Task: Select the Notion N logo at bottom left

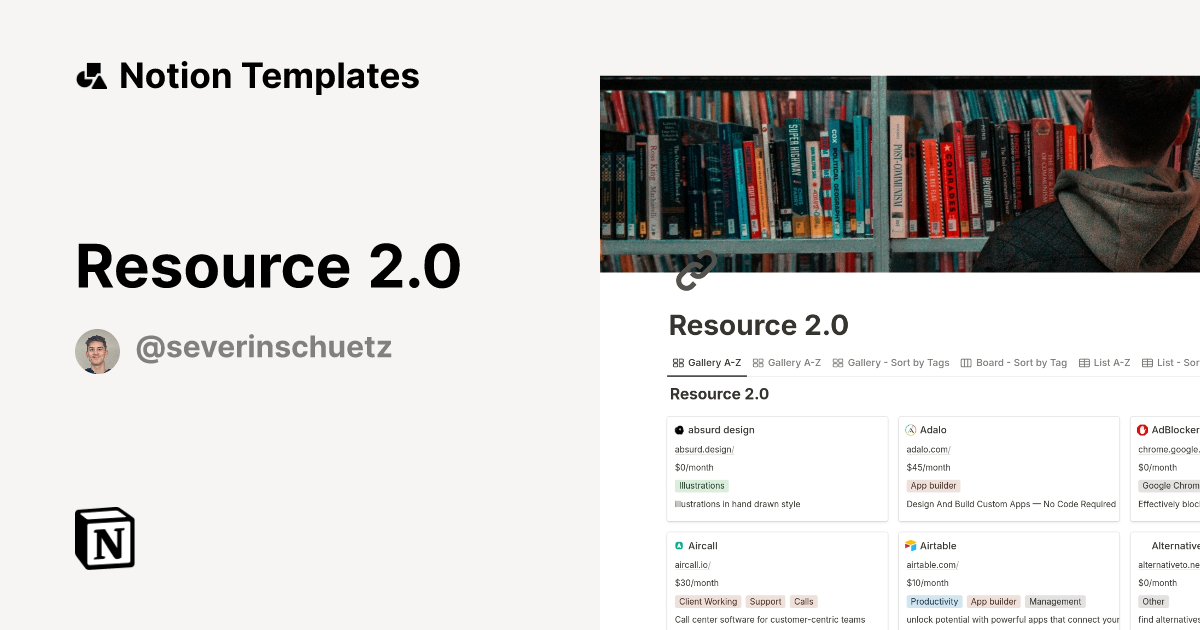Action: click(x=104, y=539)
